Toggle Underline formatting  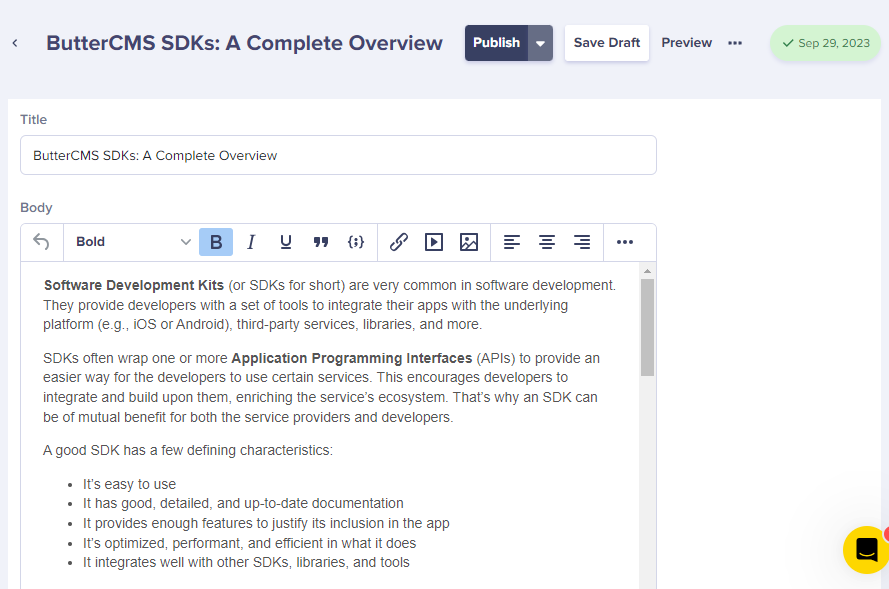[x=286, y=242]
